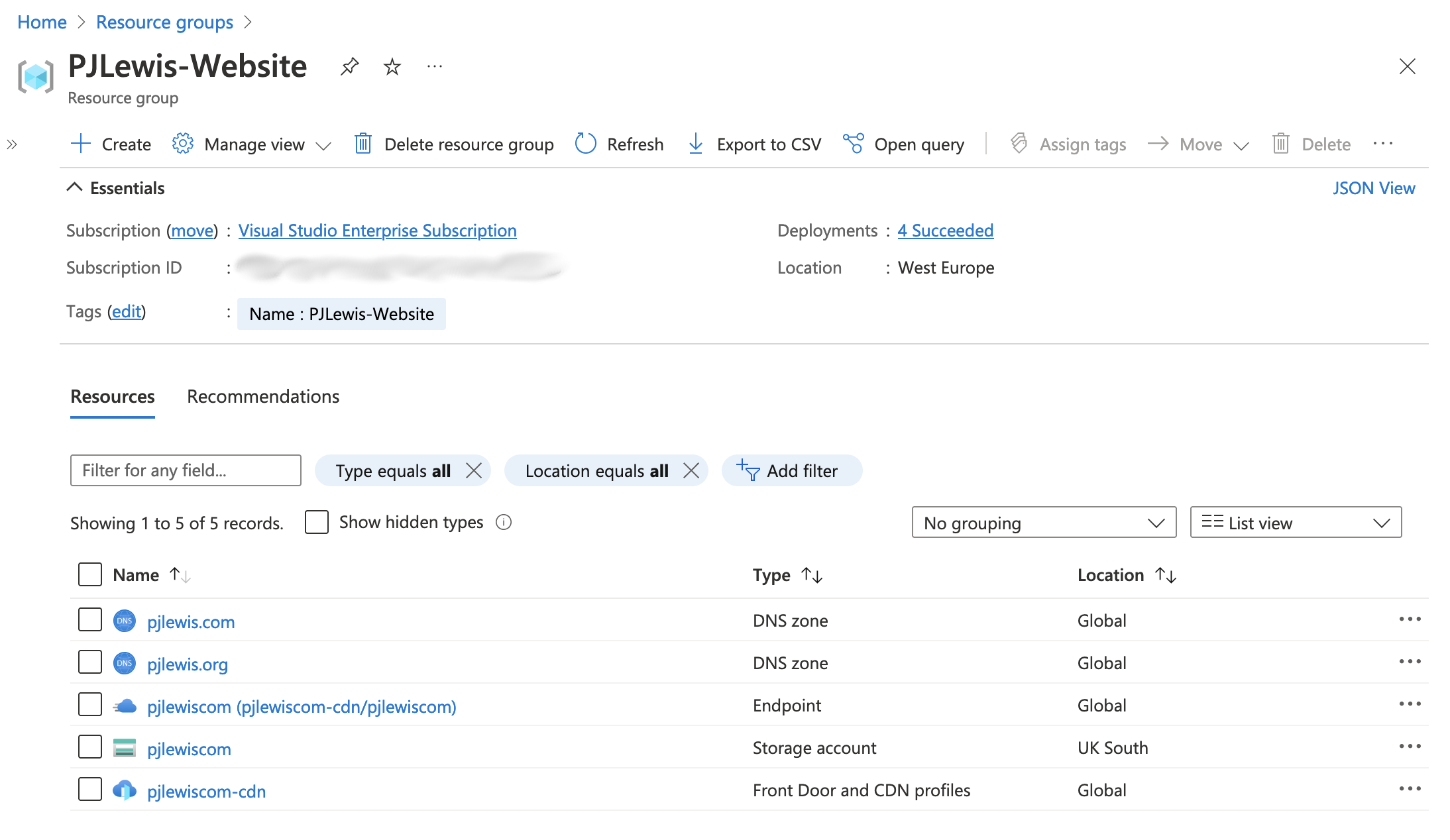Screen dimensions: 1450x840
Task: Remove the Location equals all filter
Action: 691,471
